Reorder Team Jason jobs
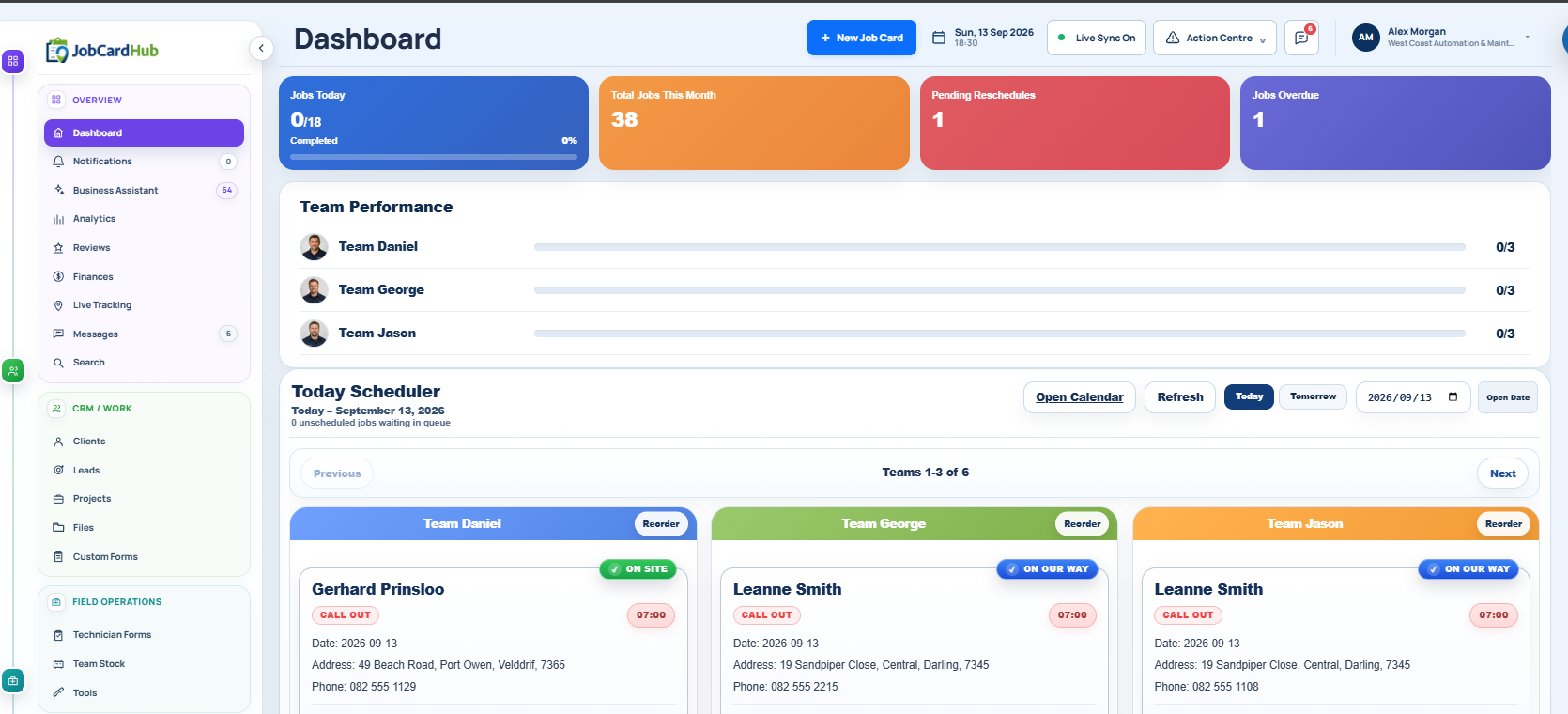 point(1503,524)
